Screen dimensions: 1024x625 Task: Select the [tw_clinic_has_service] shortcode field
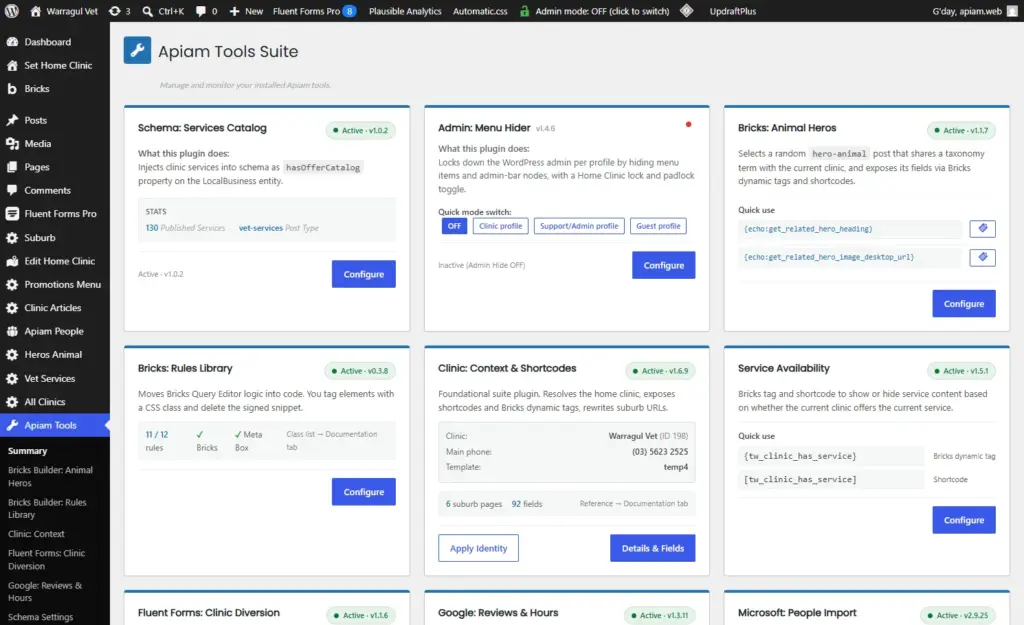tap(831, 479)
